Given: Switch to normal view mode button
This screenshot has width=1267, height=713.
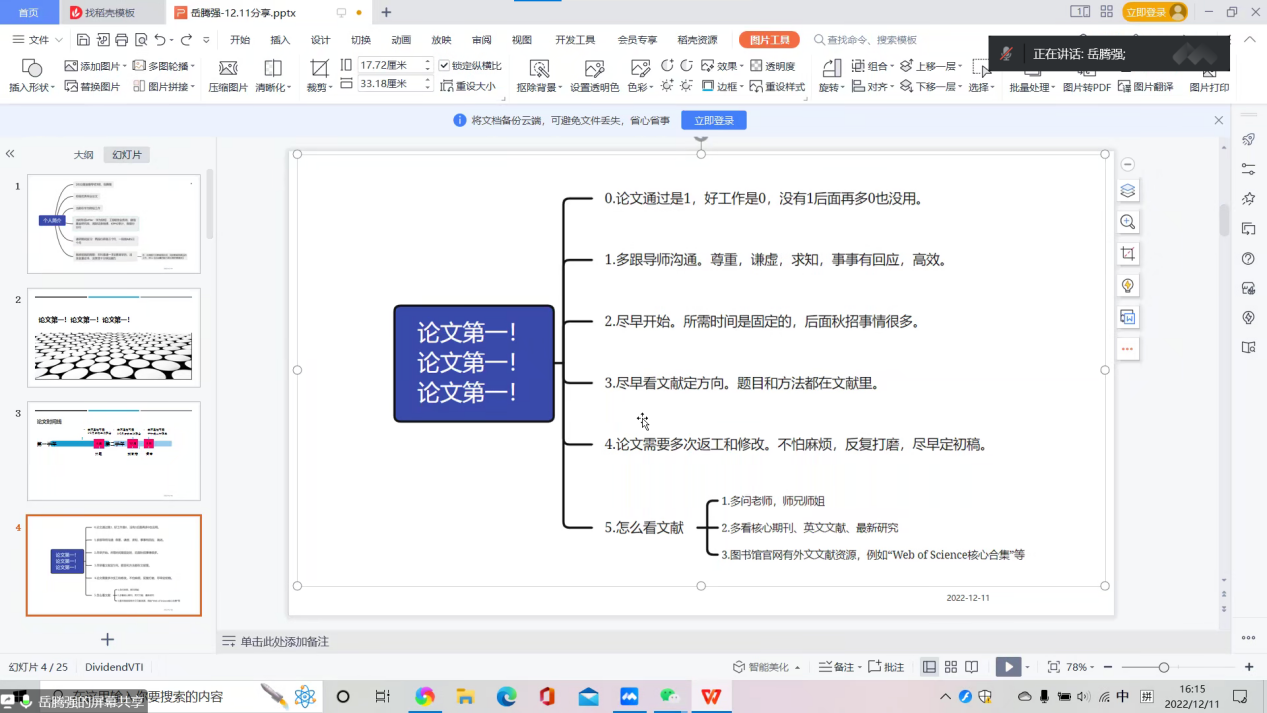Looking at the screenshot, I should click(929, 667).
